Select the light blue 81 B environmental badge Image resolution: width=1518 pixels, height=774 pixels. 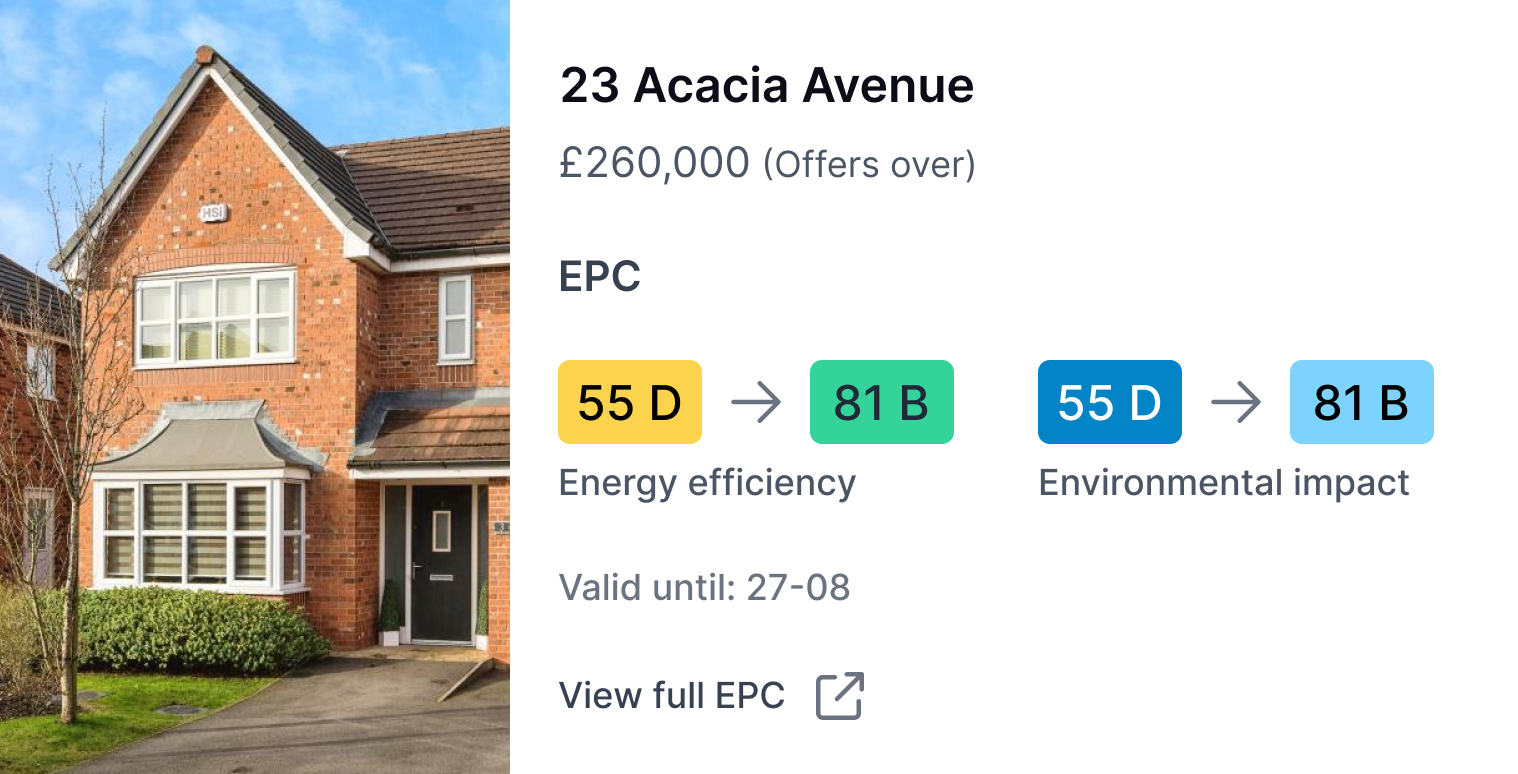(1361, 402)
